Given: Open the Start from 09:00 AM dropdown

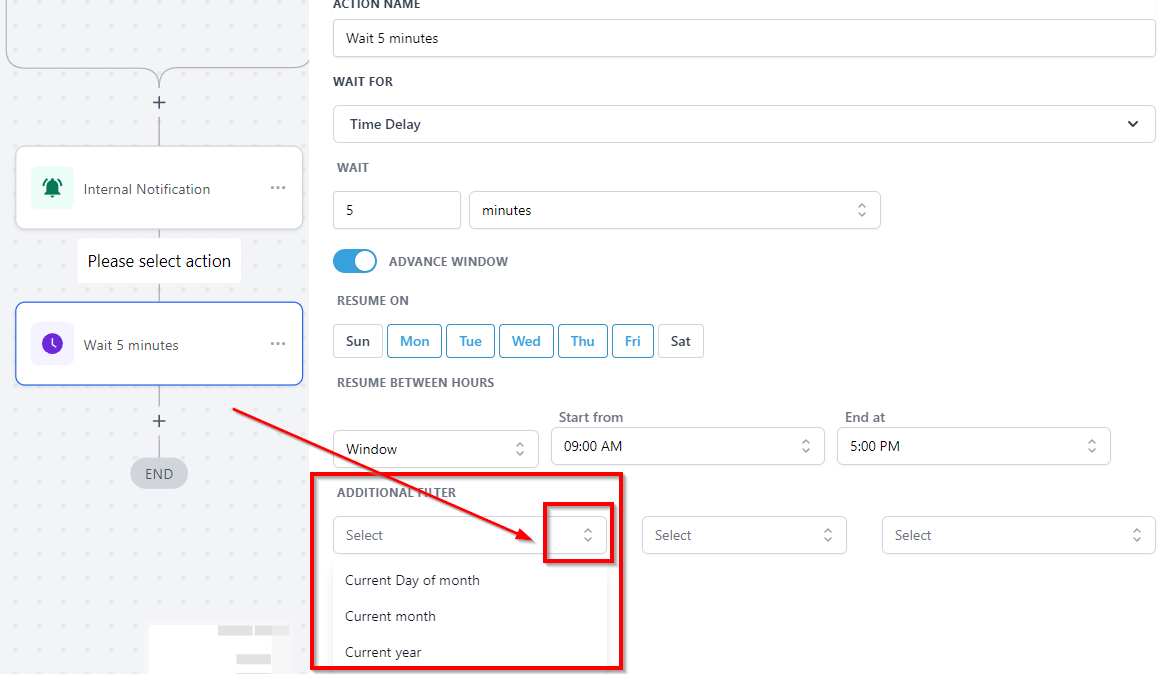Looking at the screenshot, I should tap(688, 446).
